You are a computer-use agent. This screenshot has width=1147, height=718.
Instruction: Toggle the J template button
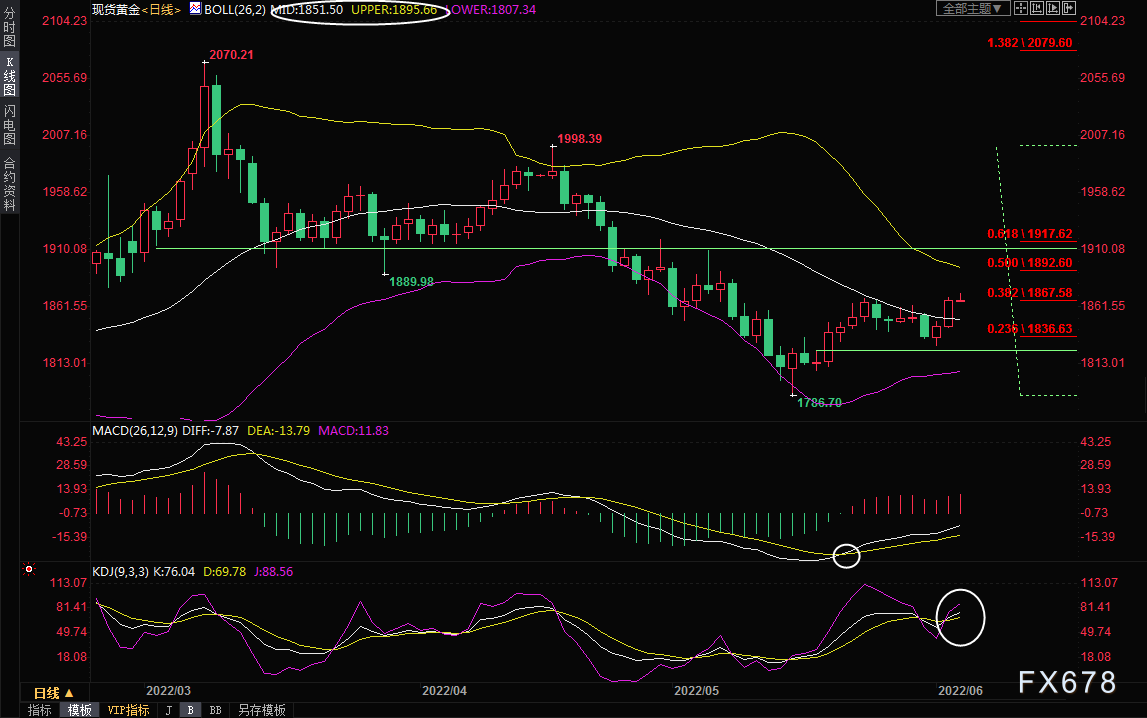169,710
